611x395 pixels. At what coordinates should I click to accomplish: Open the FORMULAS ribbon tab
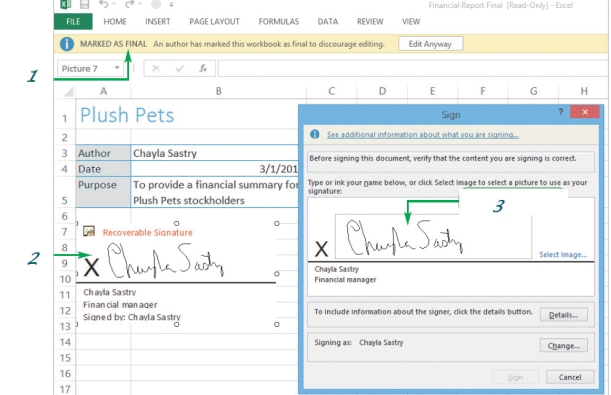[279, 21]
